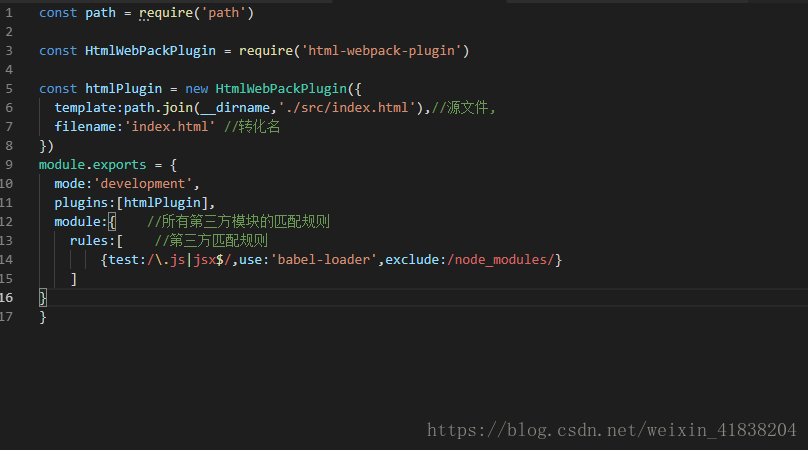
Task: Click the word HtmlWebPackPlugin on line 3
Action: coord(150,51)
